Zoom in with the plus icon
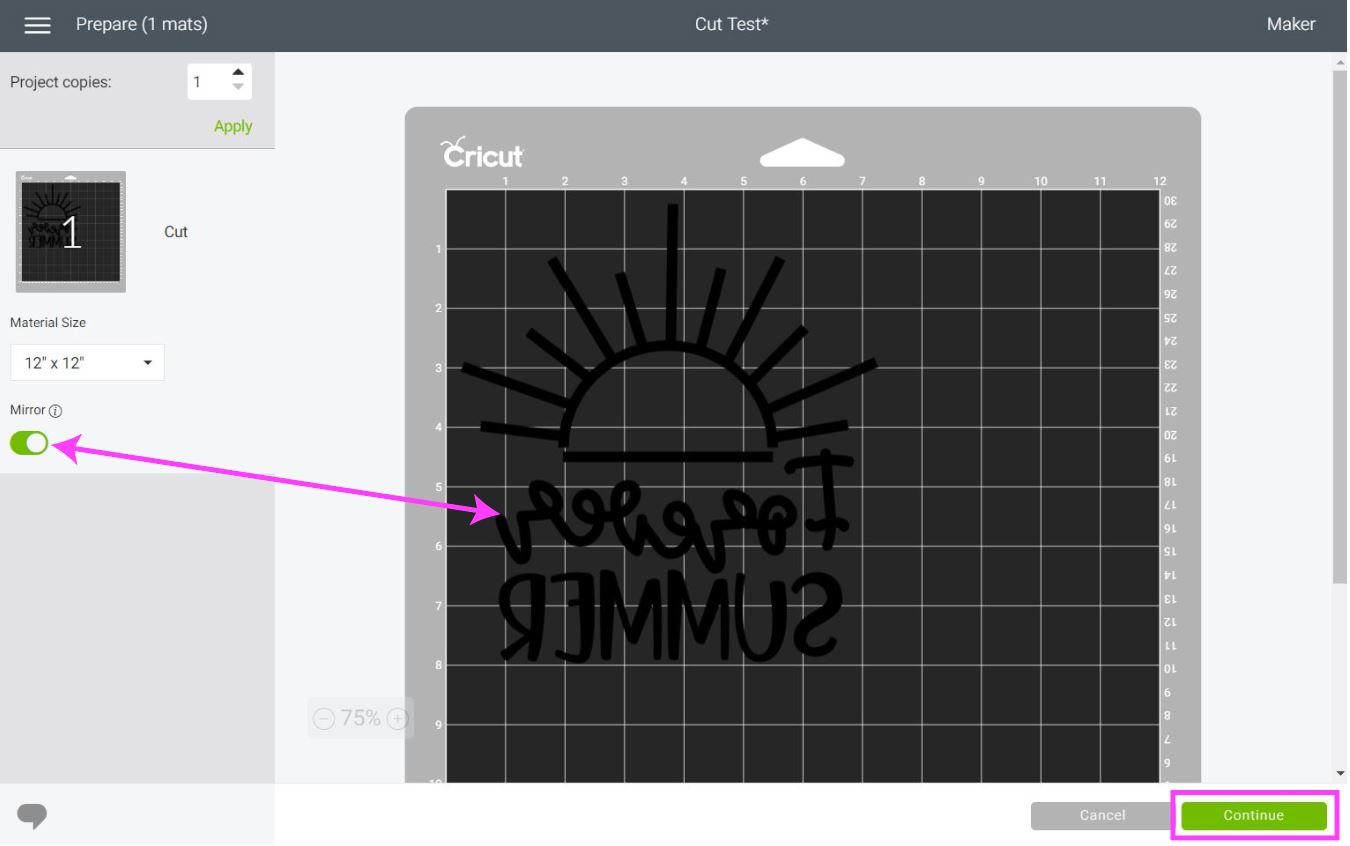 pyautogui.click(x=397, y=718)
